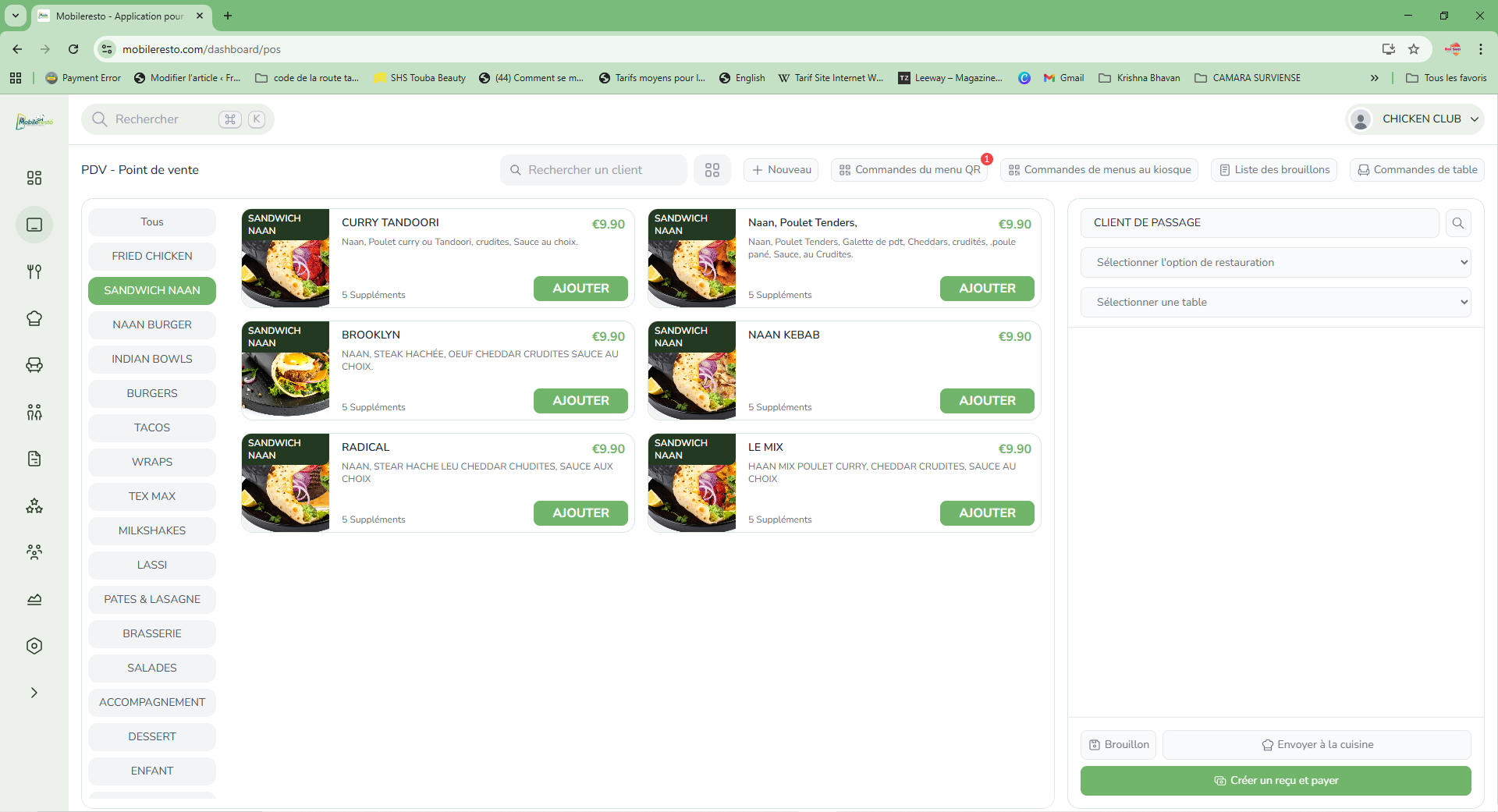Open Commandes du menu QR
Image resolution: width=1498 pixels, height=812 pixels.
pos(909,170)
